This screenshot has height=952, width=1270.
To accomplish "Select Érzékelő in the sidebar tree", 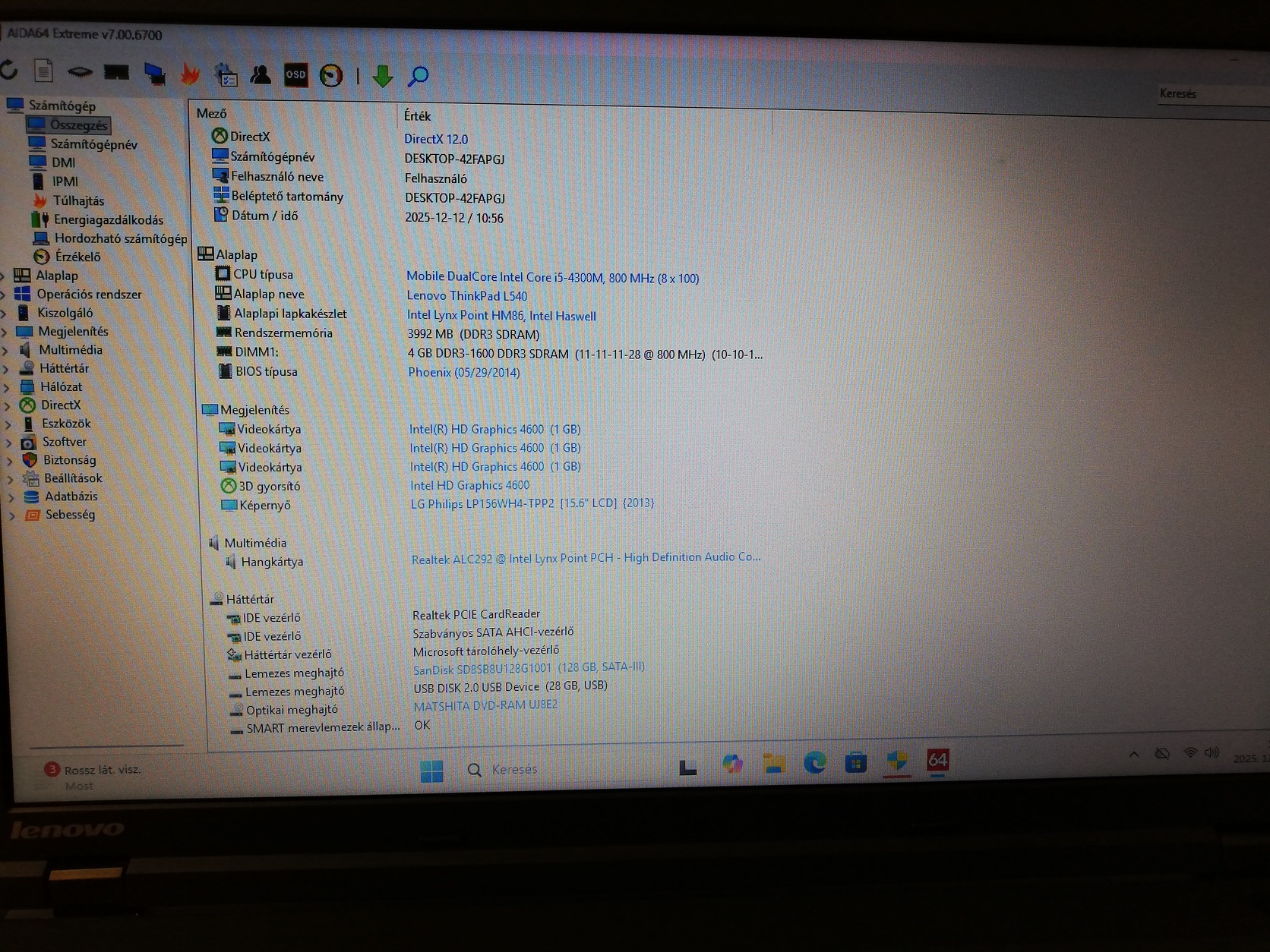I will coord(67,257).
